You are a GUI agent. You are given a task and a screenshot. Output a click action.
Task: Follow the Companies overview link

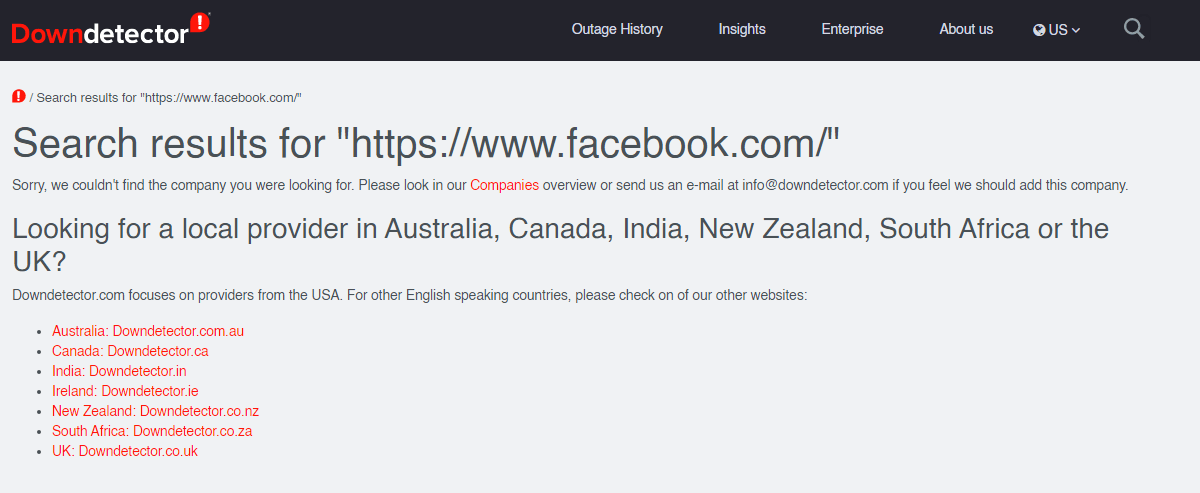(x=504, y=185)
